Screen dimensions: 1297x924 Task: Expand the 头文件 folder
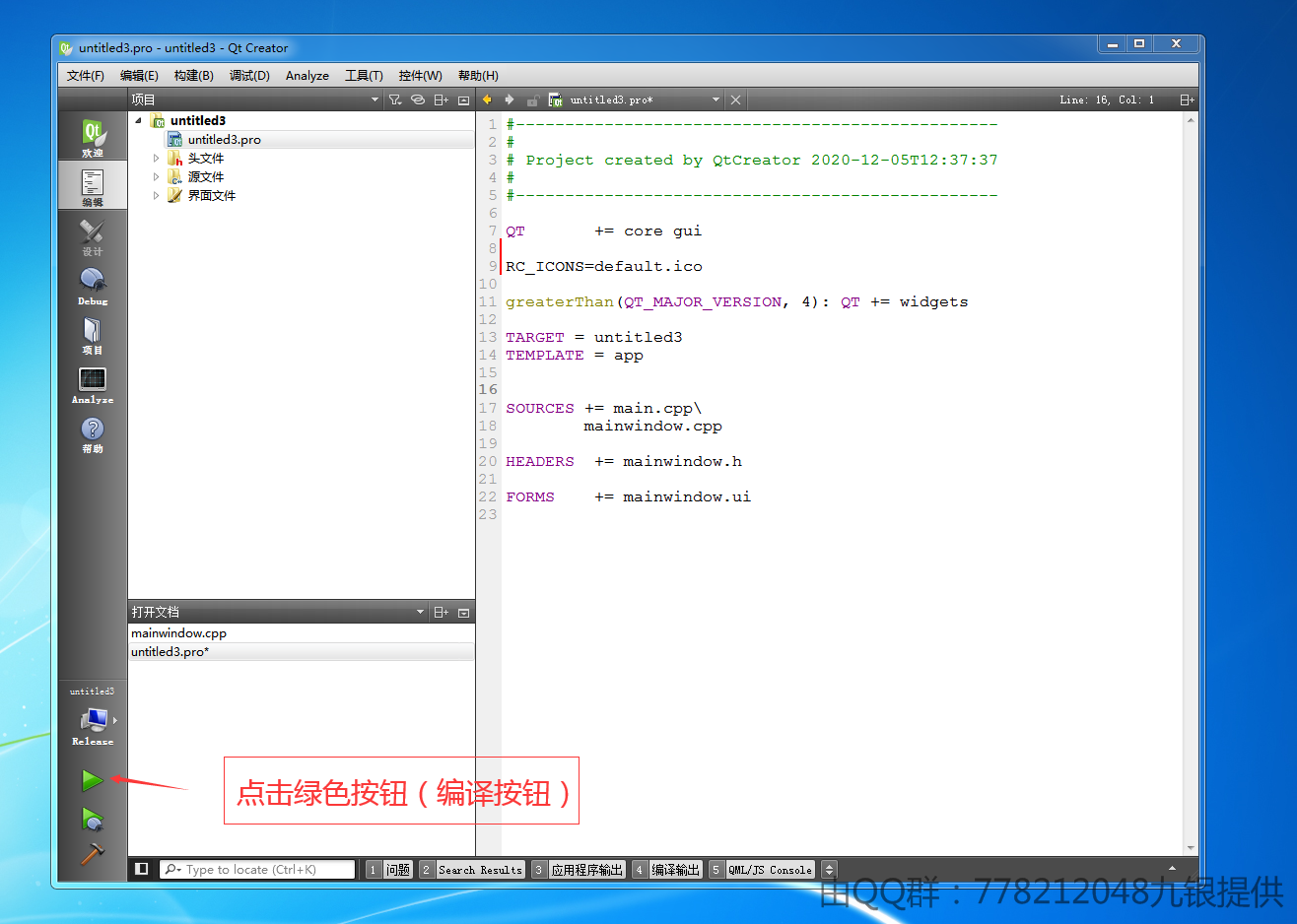click(x=156, y=158)
